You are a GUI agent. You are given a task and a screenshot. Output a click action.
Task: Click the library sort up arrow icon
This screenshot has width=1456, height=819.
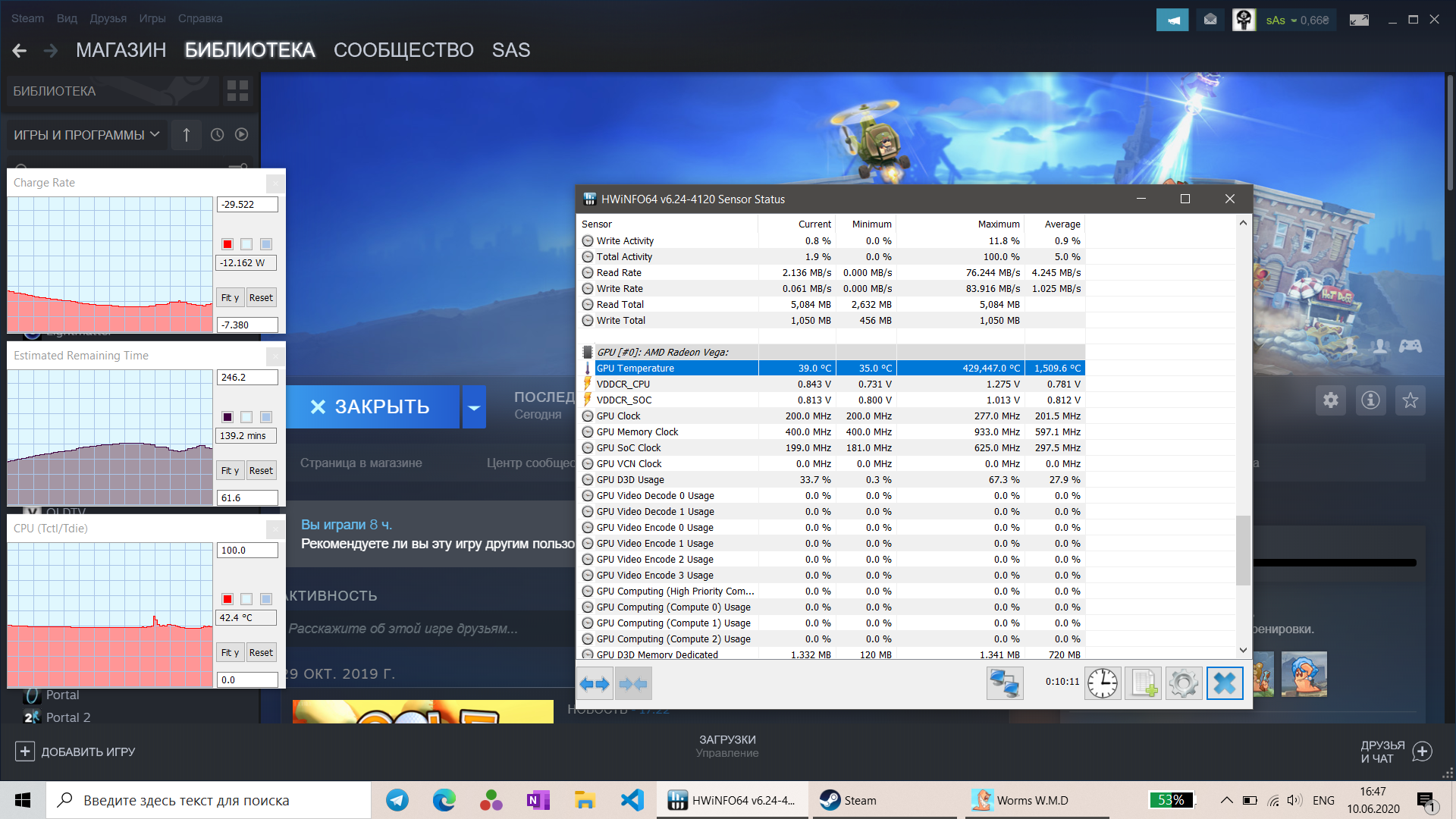(187, 135)
